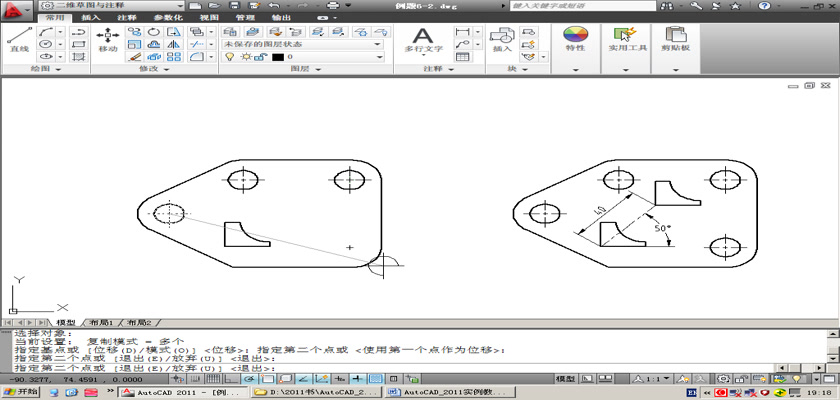Image resolution: width=840 pixels, height=400 pixels.
Task: Click the print icon in quick access toolbar
Action: [331, 6]
